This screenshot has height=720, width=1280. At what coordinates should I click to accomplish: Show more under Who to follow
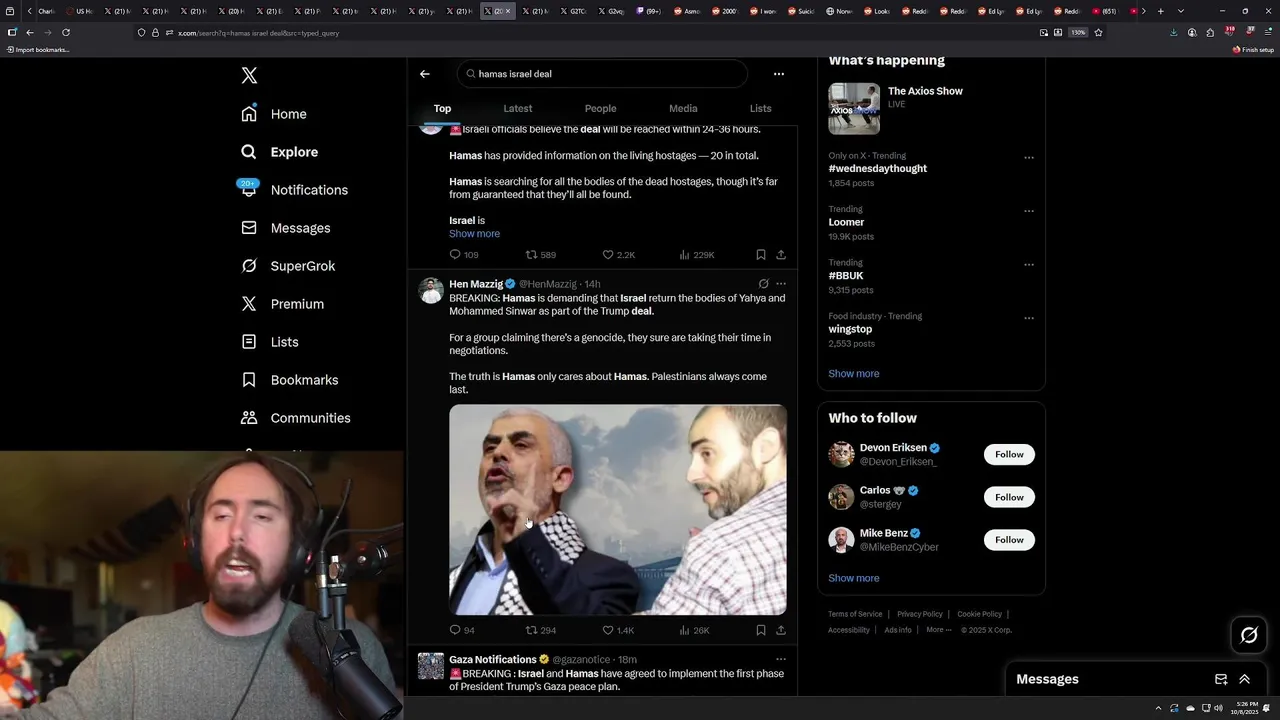pyautogui.click(x=854, y=578)
